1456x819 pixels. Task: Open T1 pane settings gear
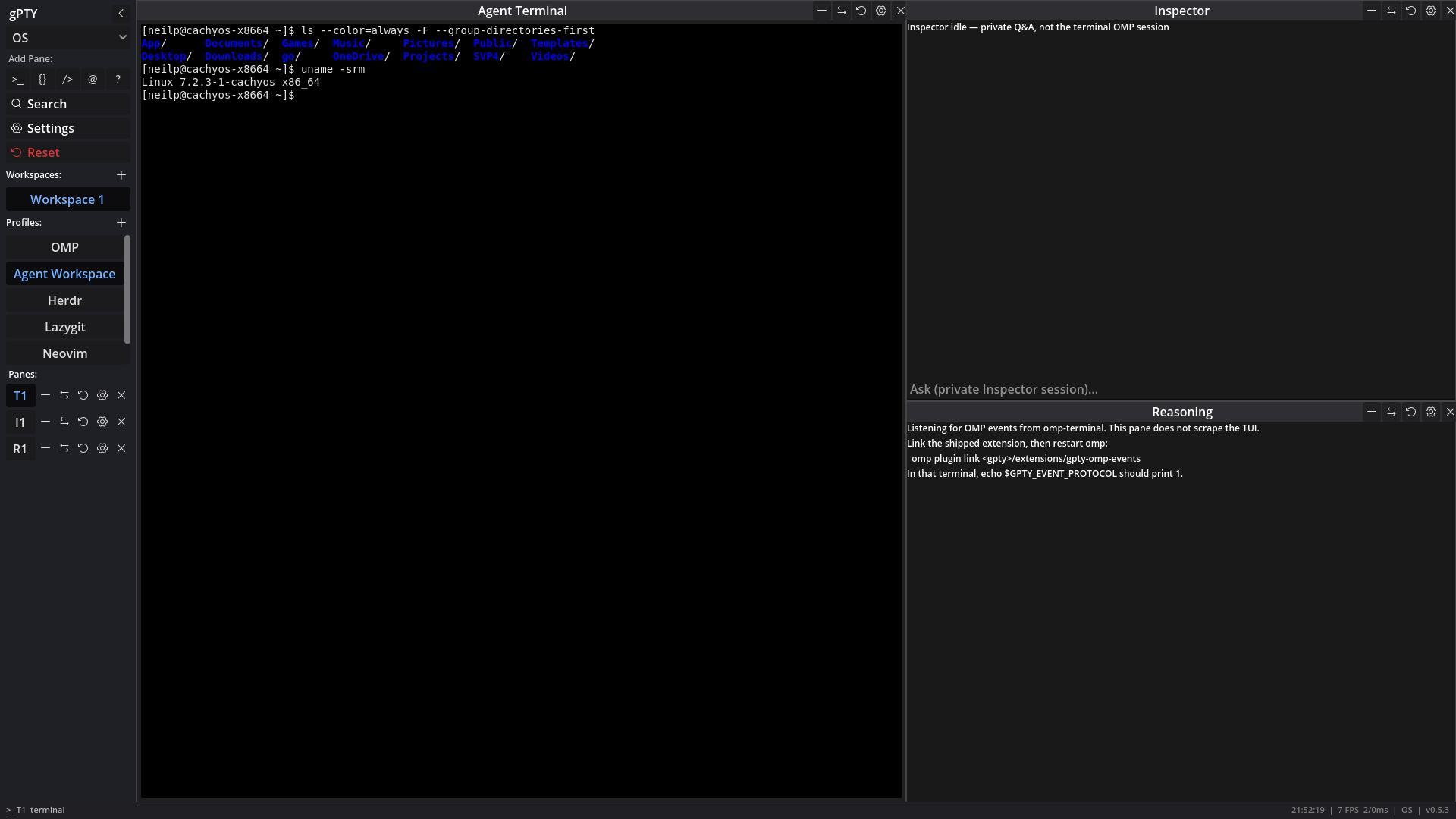(102, 395)
